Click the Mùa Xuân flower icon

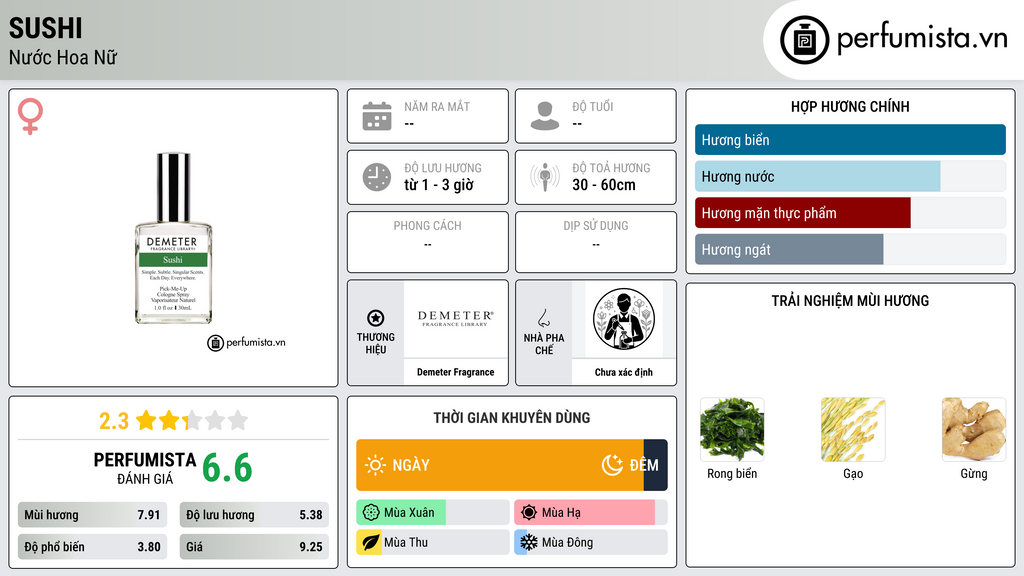(x=371, y=513)
